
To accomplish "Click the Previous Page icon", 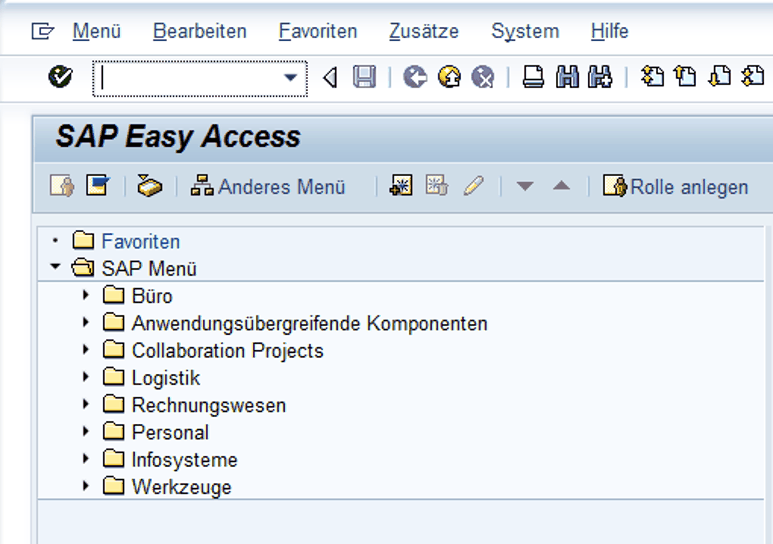I will [x=685, y=77].
